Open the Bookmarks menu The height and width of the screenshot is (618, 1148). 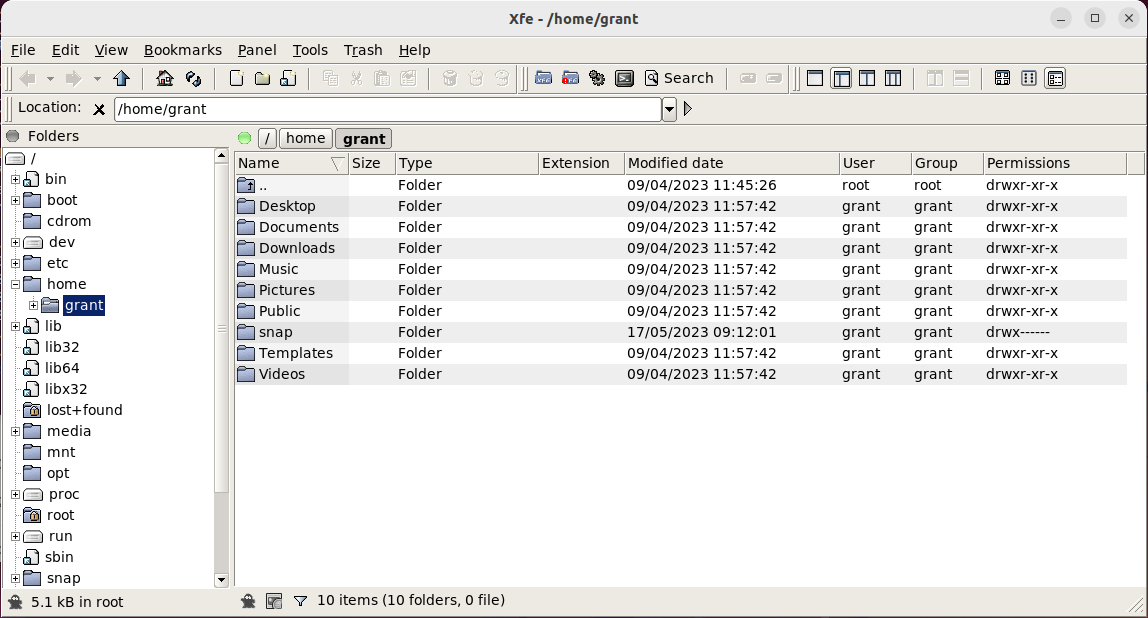click(183, 50)
